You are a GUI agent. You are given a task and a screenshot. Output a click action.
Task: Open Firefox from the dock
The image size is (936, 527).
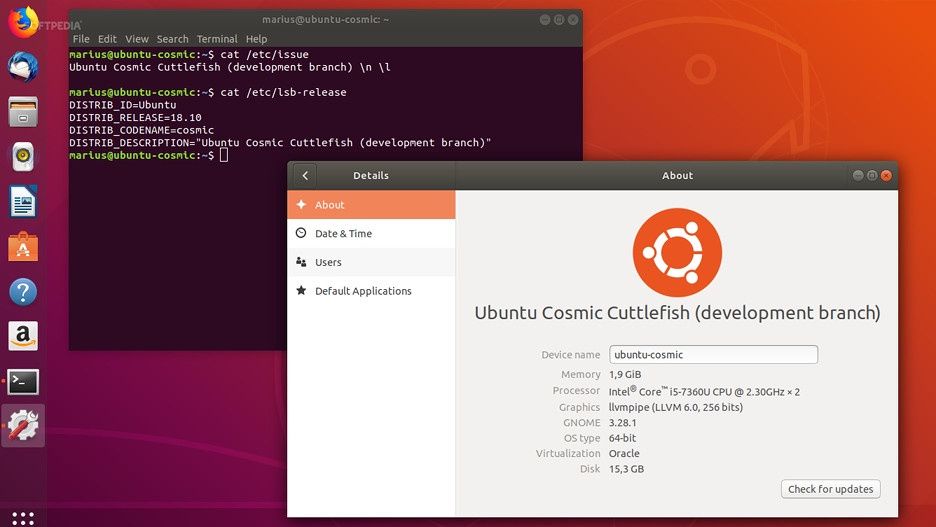coord(23,21)
